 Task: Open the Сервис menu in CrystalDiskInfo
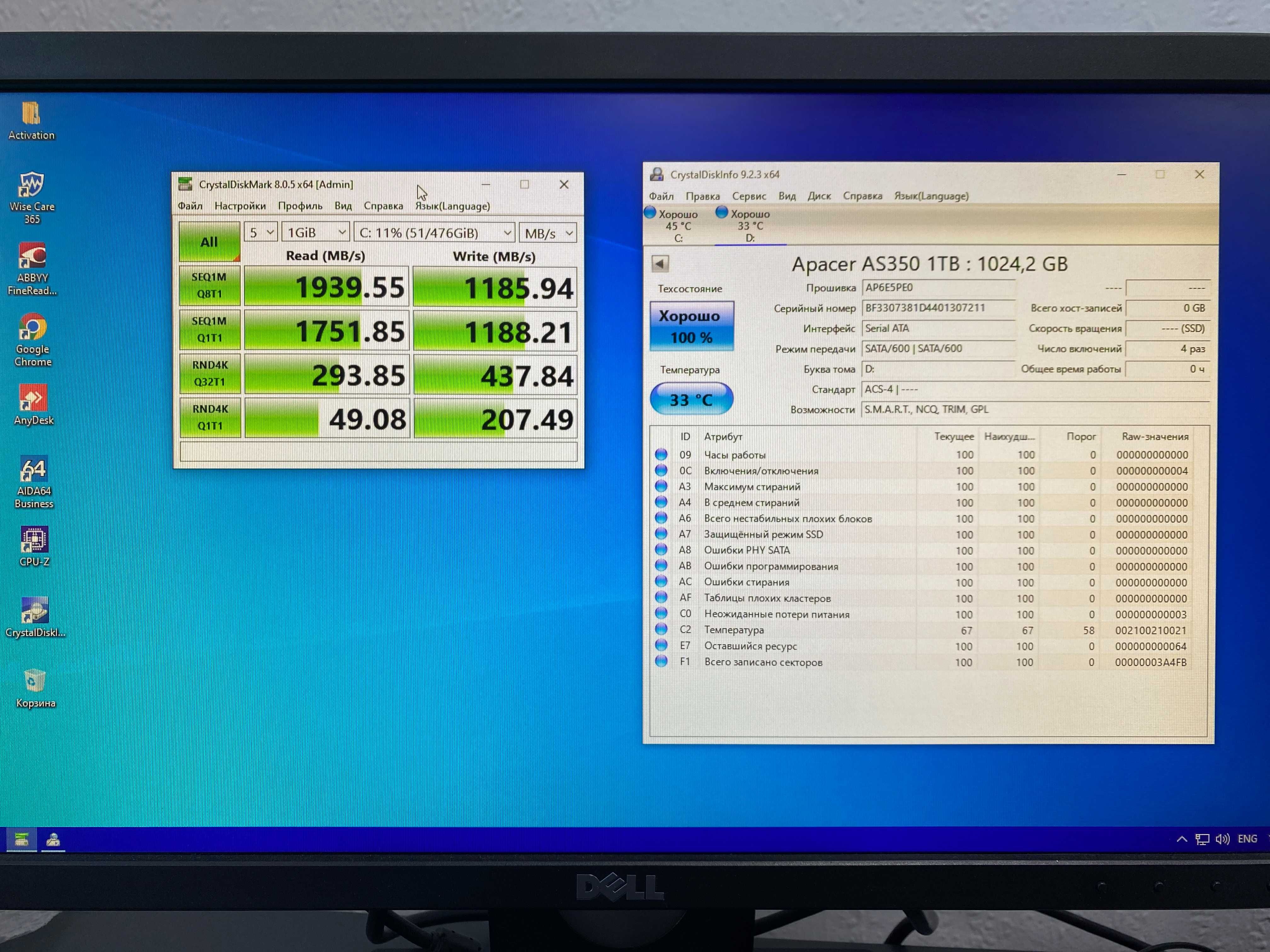pyautogui.click(x=749, y=196)
